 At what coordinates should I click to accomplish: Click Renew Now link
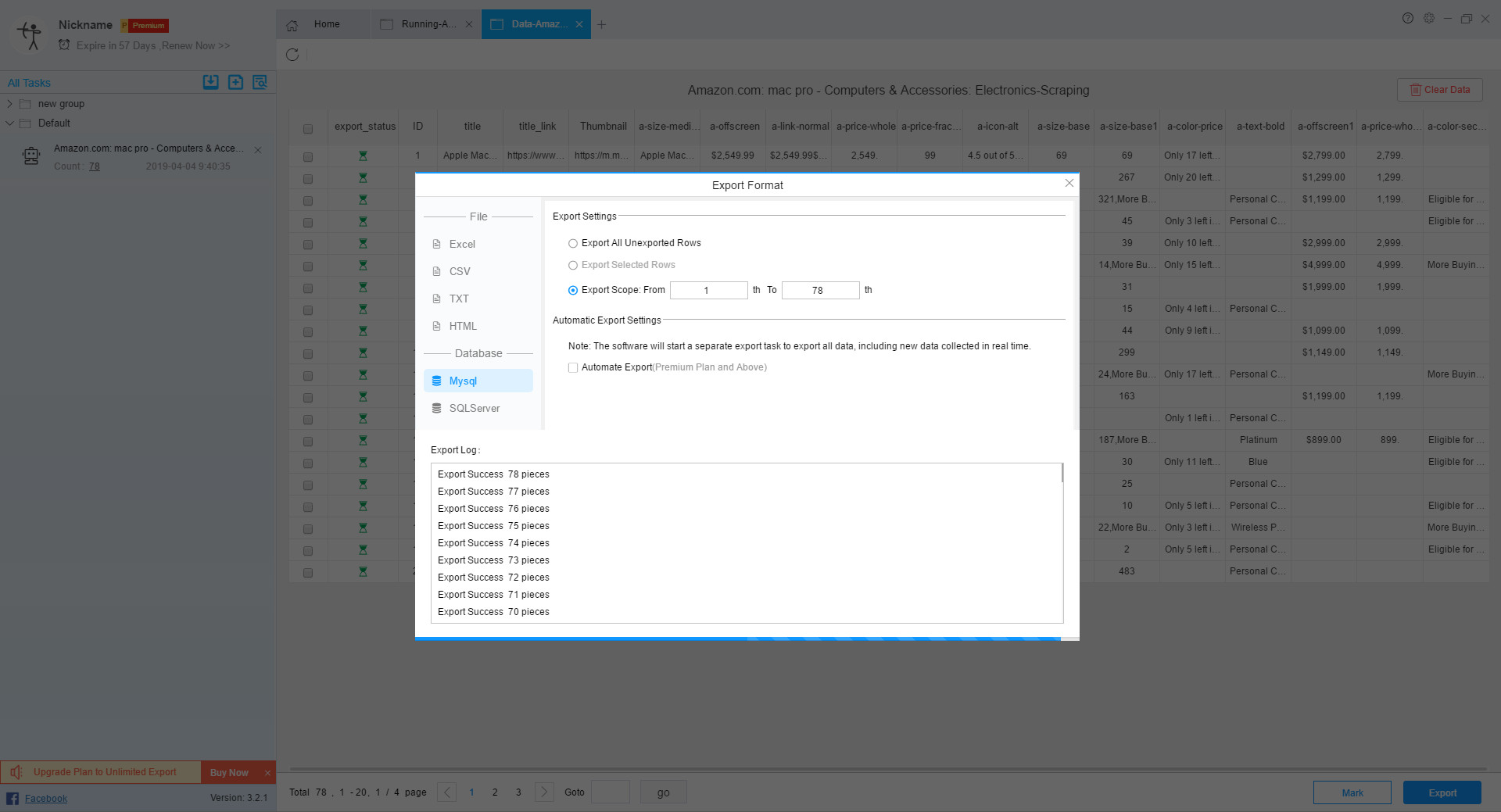[x=195, y=45]
